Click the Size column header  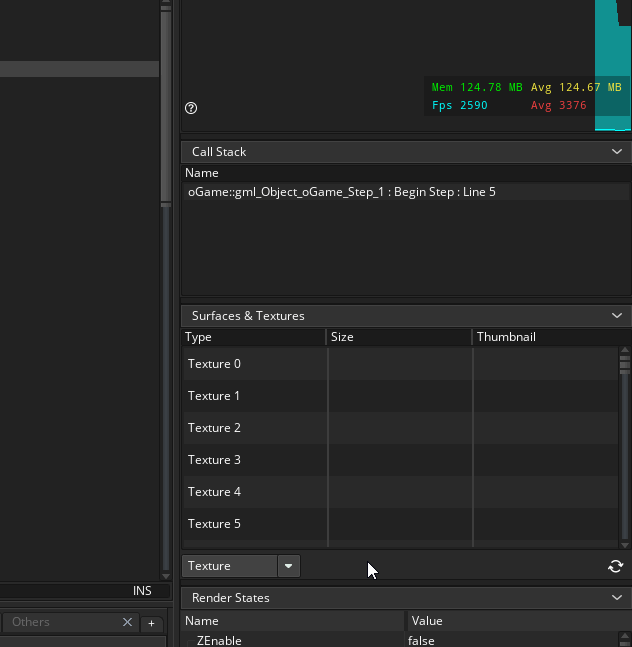point(342,337)
